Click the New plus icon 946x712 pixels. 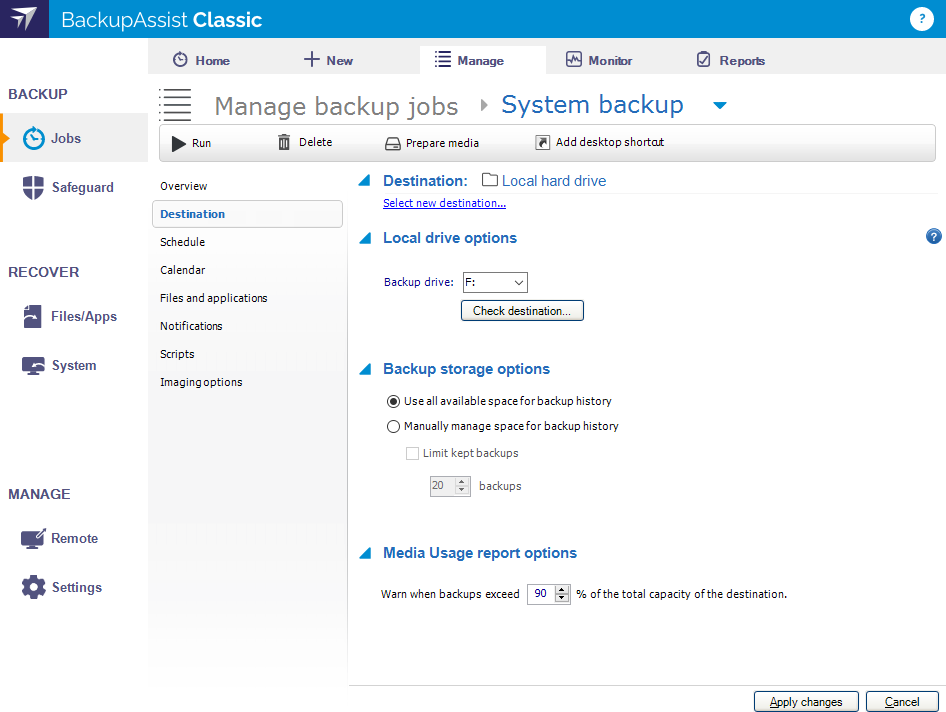(311, 59)
